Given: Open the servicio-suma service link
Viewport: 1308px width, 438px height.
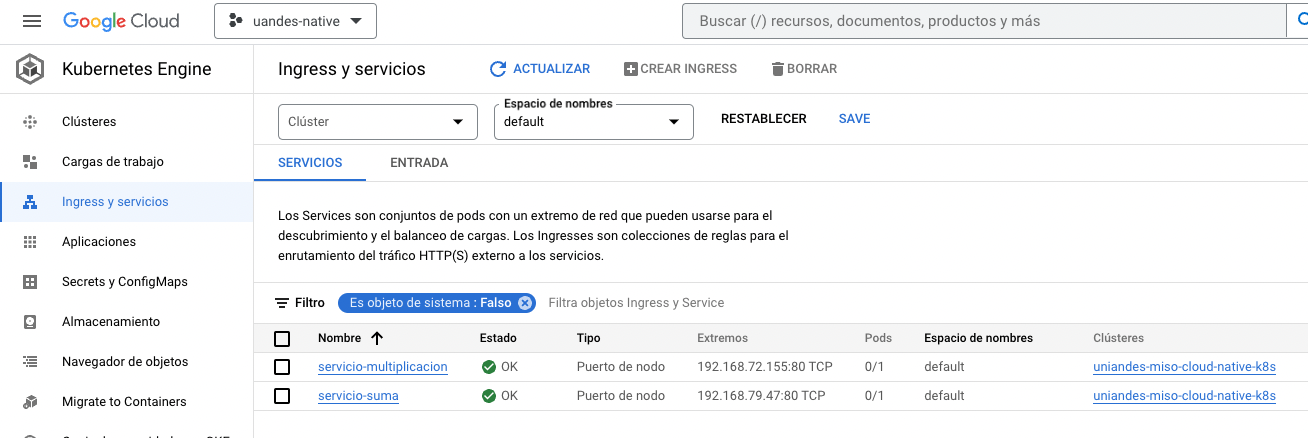Looking at the screenshot, I should pyautogui.click(x=358, y=396).
